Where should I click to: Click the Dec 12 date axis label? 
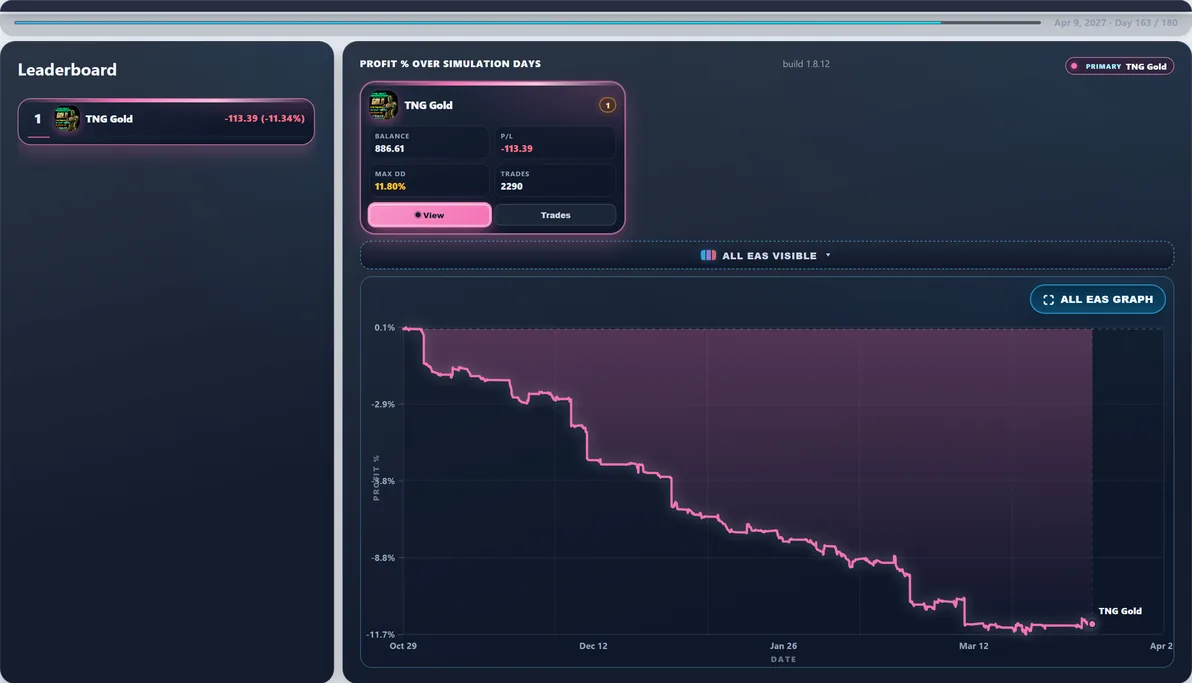coord(593,646)
